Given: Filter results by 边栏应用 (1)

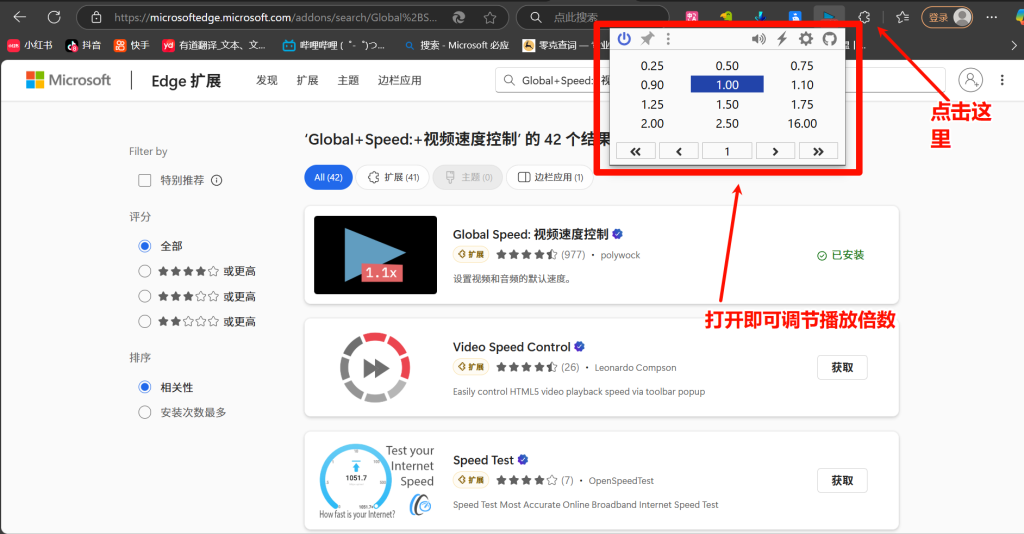Looking at the screenshot, I should pos(550,177).
